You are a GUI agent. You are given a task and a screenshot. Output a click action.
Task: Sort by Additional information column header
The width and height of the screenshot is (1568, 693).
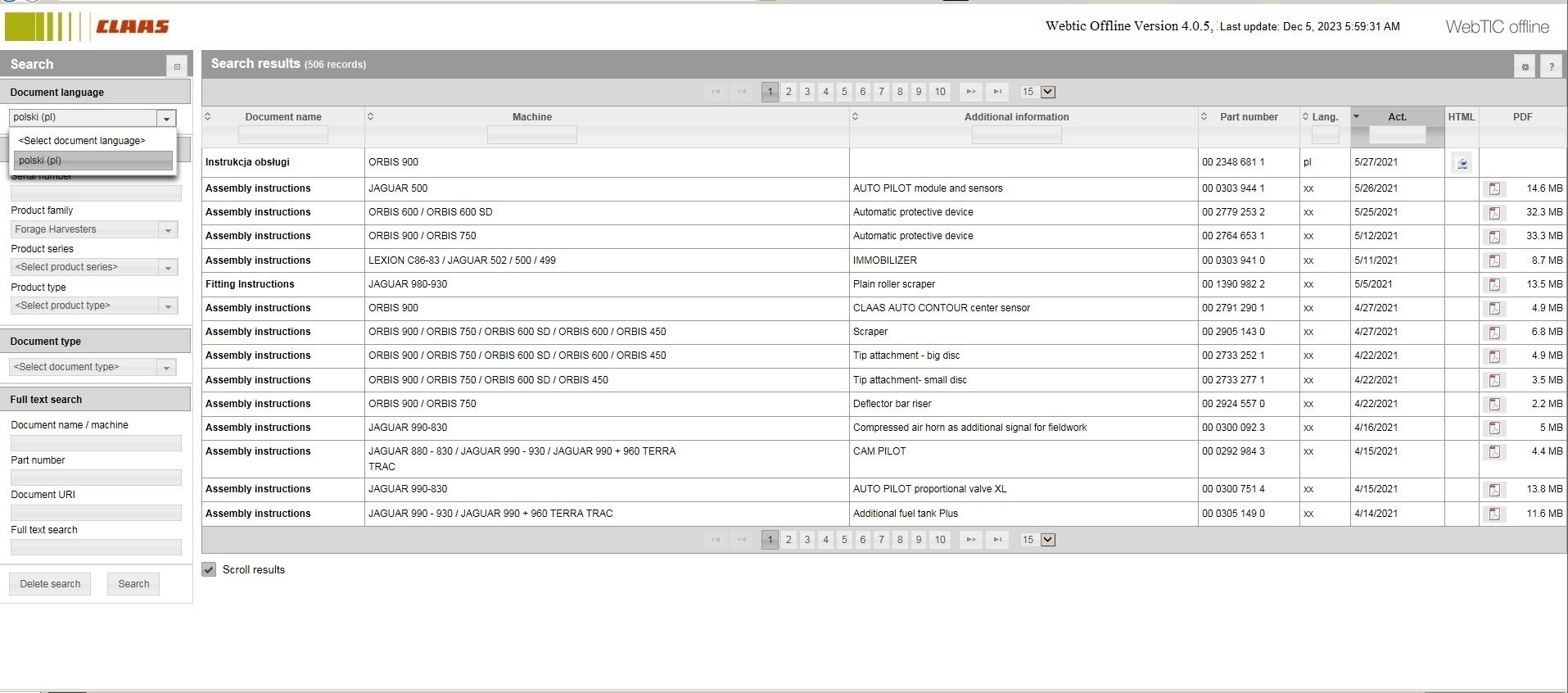[1016, 117]
